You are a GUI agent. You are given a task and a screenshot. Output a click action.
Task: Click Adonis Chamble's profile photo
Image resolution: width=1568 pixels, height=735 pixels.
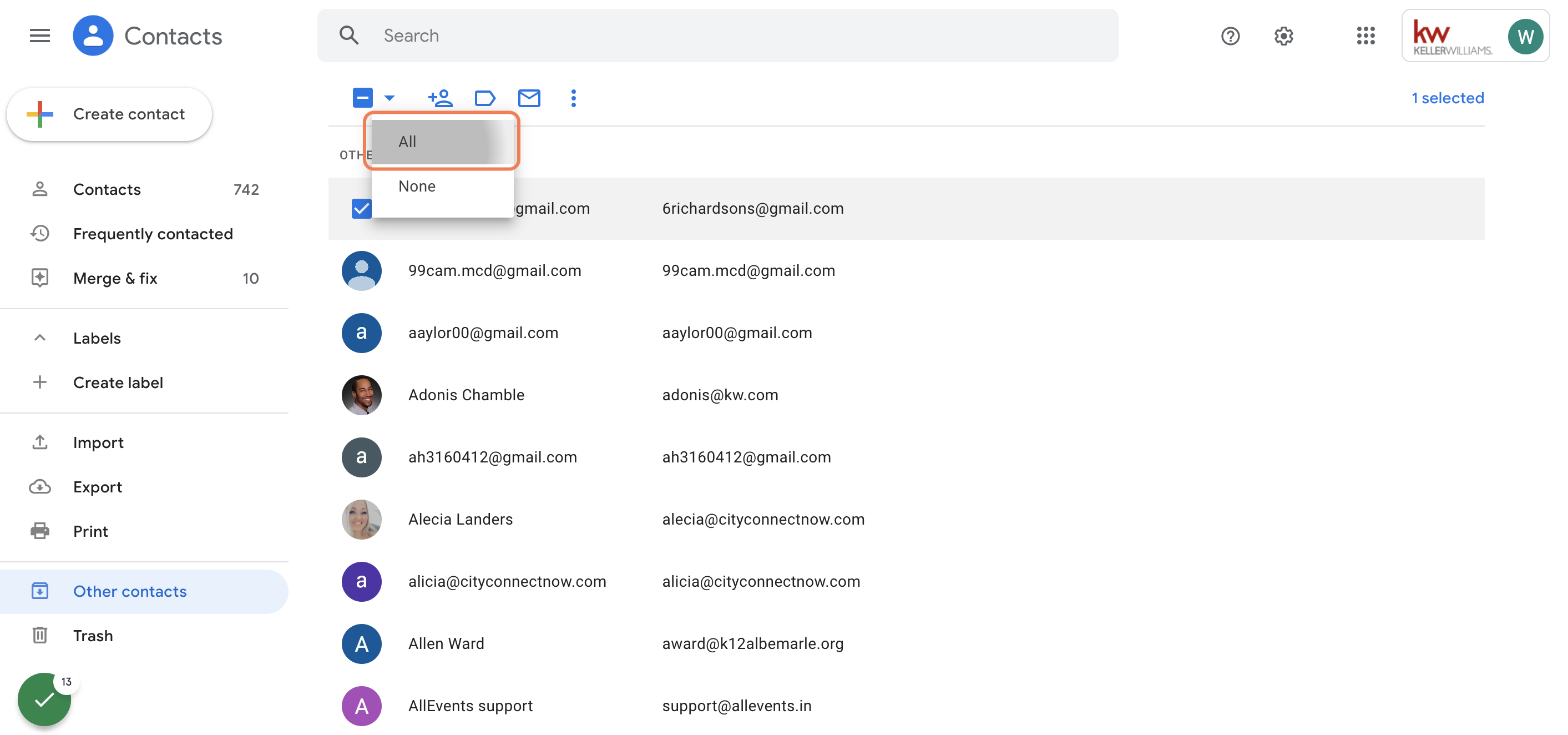[x=361, y=395]
